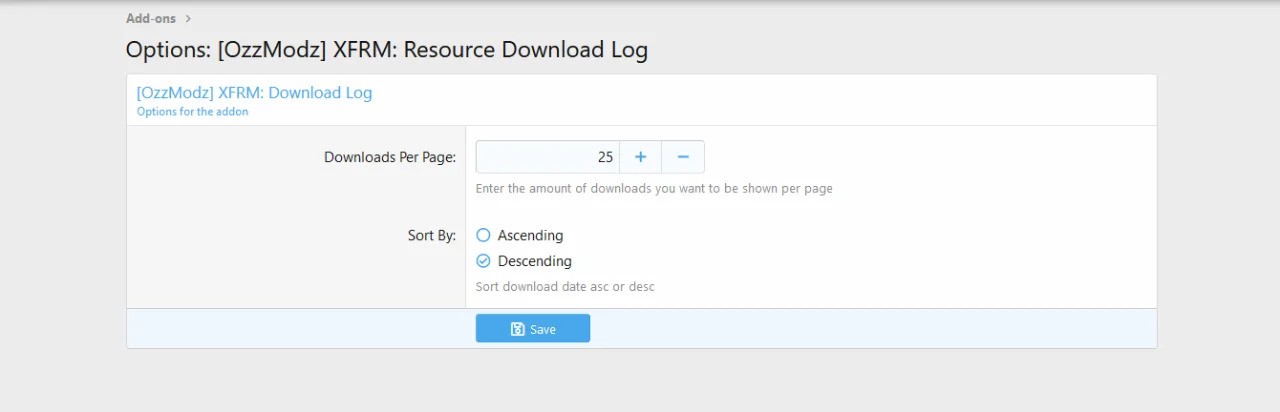Select the Ascending radio button

483,236
